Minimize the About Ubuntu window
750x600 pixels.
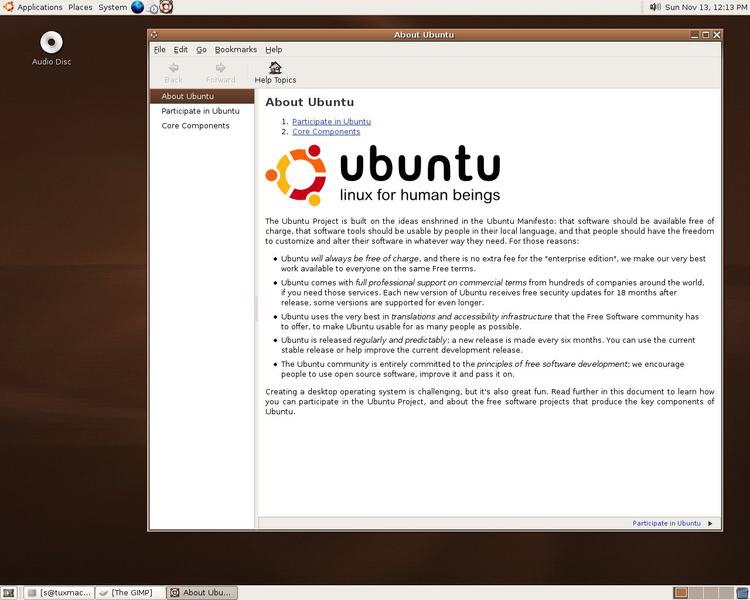pyautogui.click(x=695, y=35)
